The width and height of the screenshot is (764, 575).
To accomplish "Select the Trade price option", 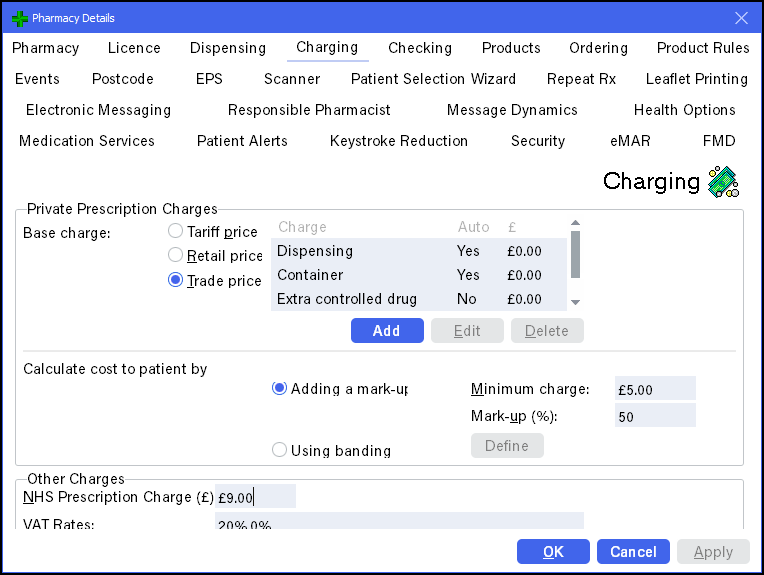I will coord(176,281).
